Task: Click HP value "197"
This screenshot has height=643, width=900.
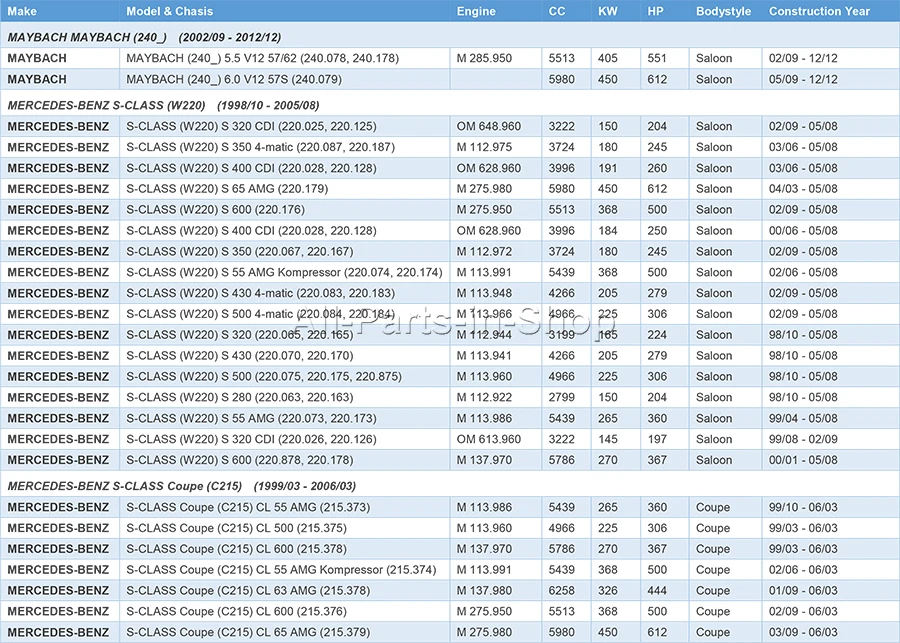Action: click(657, 439)
